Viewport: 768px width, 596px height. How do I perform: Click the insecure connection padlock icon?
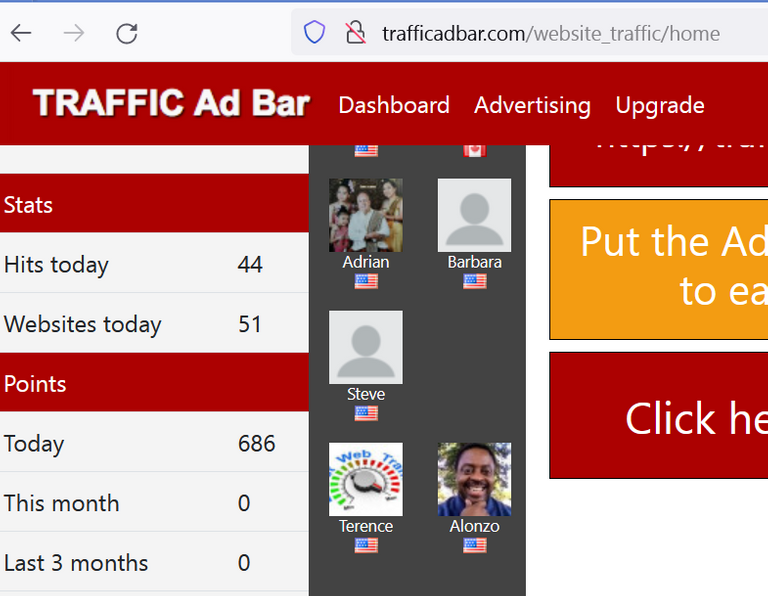point(355,32)
